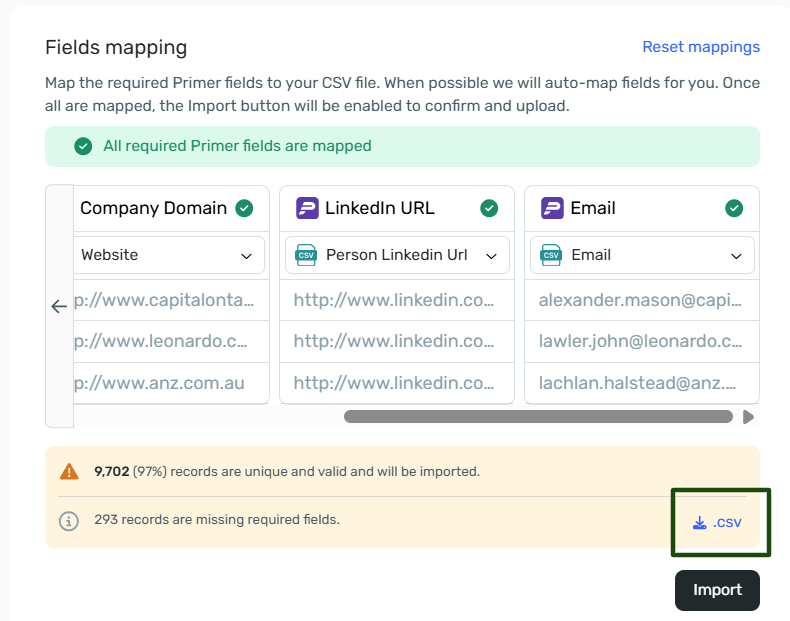Click Company Domain mapped check mark
This screenshot has width=790, height=621.
(x=244, y=208)
